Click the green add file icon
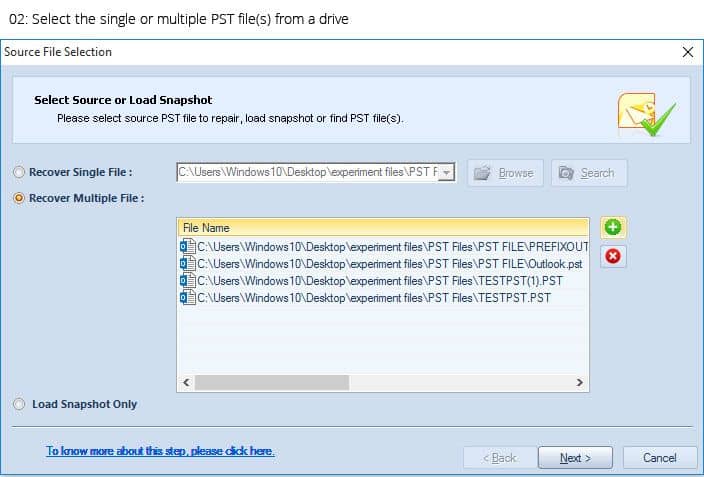The height and width of the screenshot is (477, 704). (613, 228)
